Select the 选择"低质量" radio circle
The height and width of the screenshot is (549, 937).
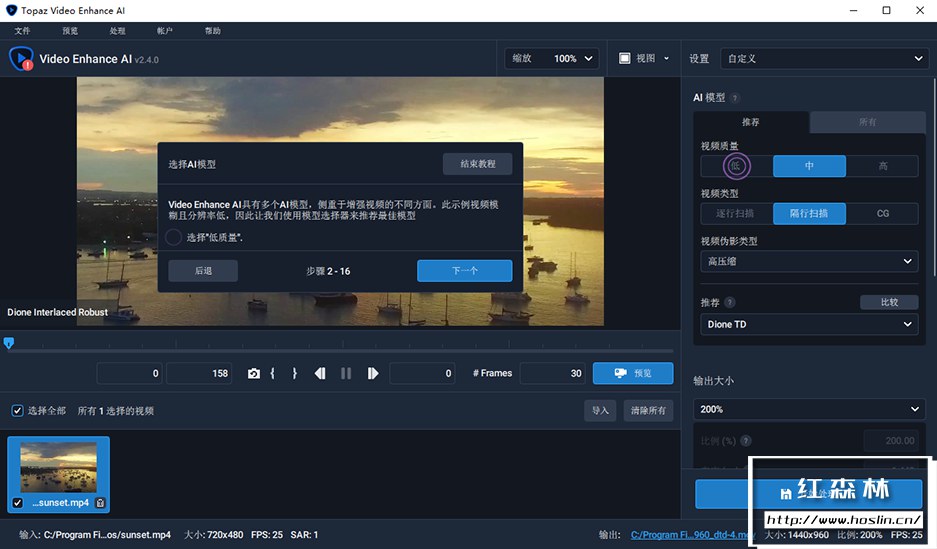[173, 237]
